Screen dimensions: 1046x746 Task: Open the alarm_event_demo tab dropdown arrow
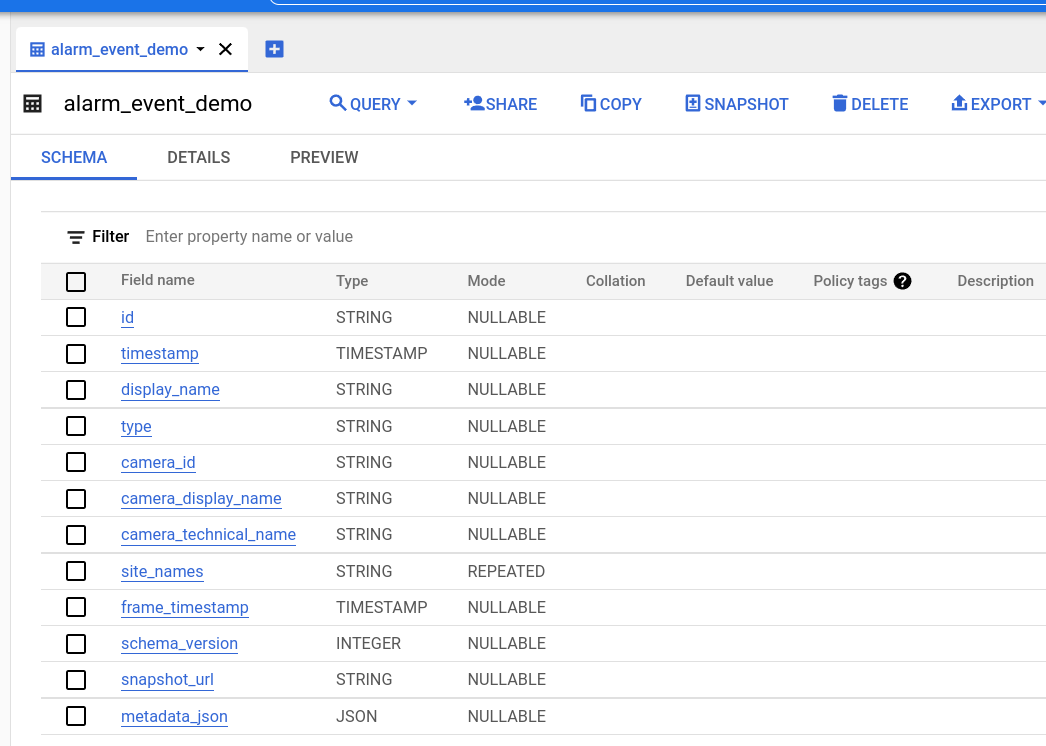pyautogui.click(x=200, y=49)
